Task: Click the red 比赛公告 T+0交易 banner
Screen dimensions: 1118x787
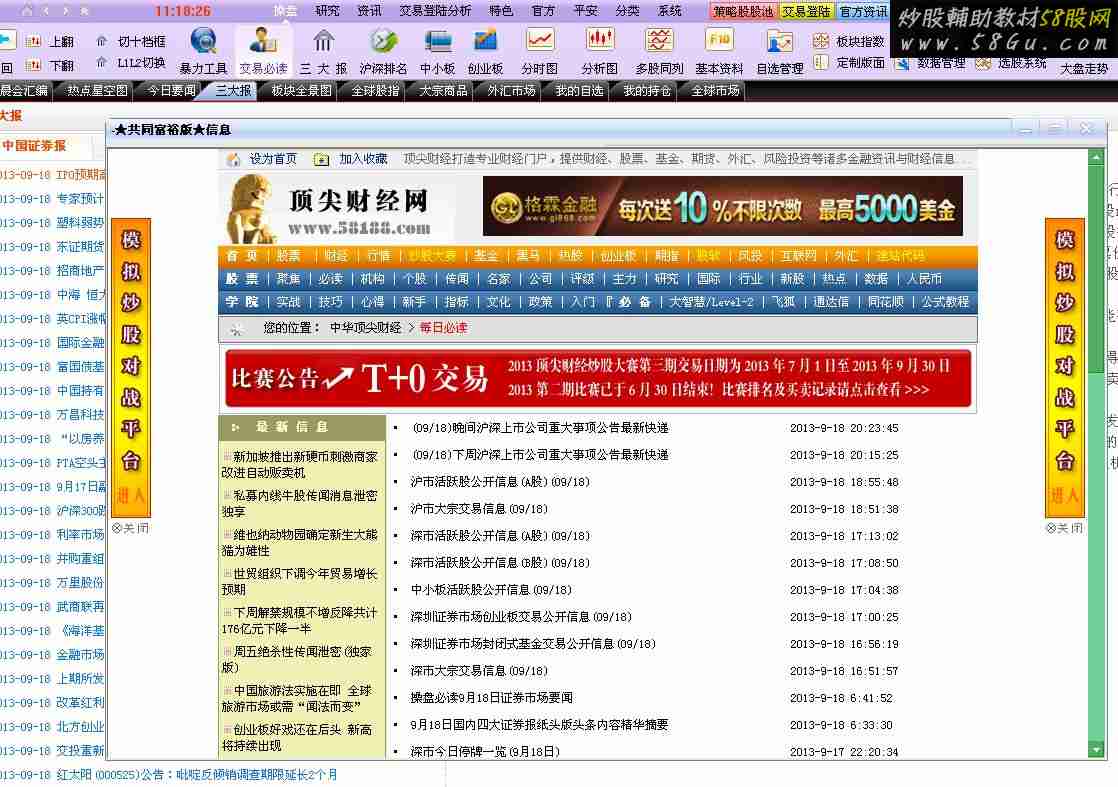Action: click(x=598, y=379)
